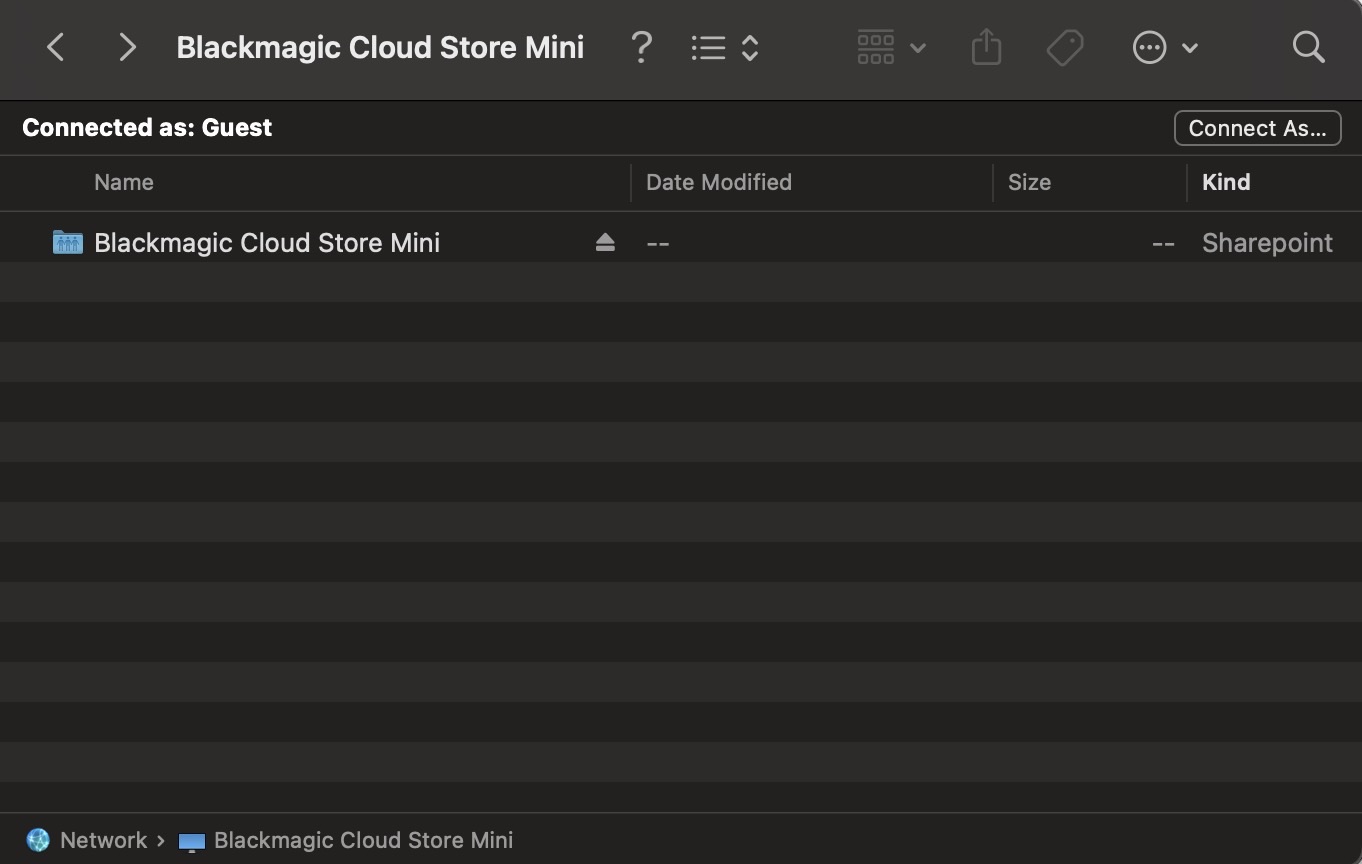Viewport: 1362px width, 864px height.
Task: Select the Blackmagic Cloud Store Mini share row
Action: pos(267,243)
